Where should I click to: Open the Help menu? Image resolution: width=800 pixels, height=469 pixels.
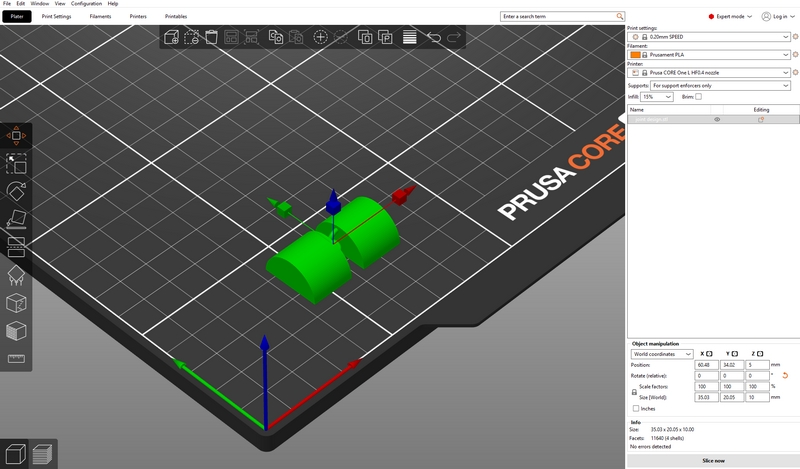click(113, 4)
